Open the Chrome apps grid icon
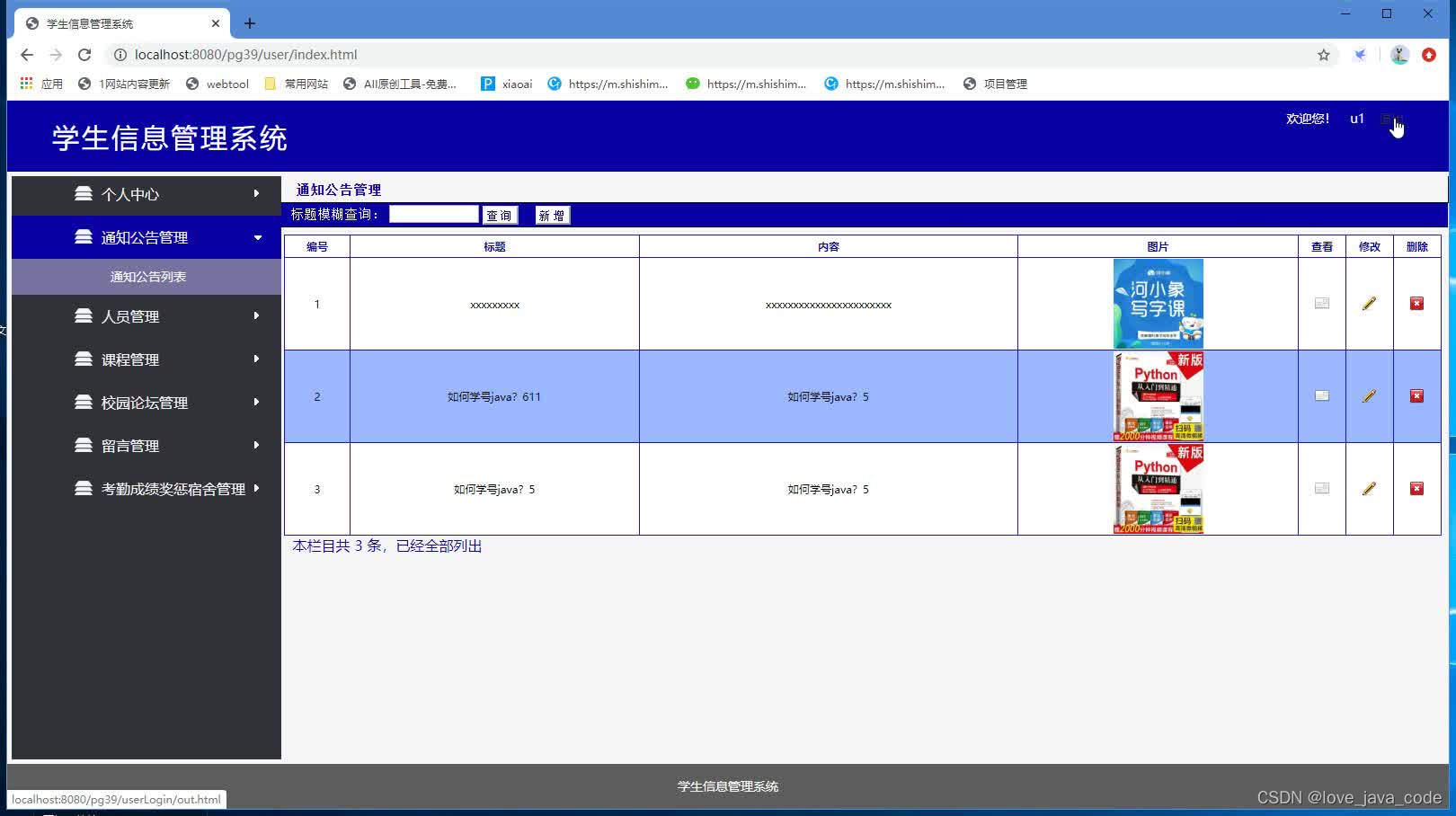The height and width of the screenshot is (816, 1456). [x=24, y=84]
